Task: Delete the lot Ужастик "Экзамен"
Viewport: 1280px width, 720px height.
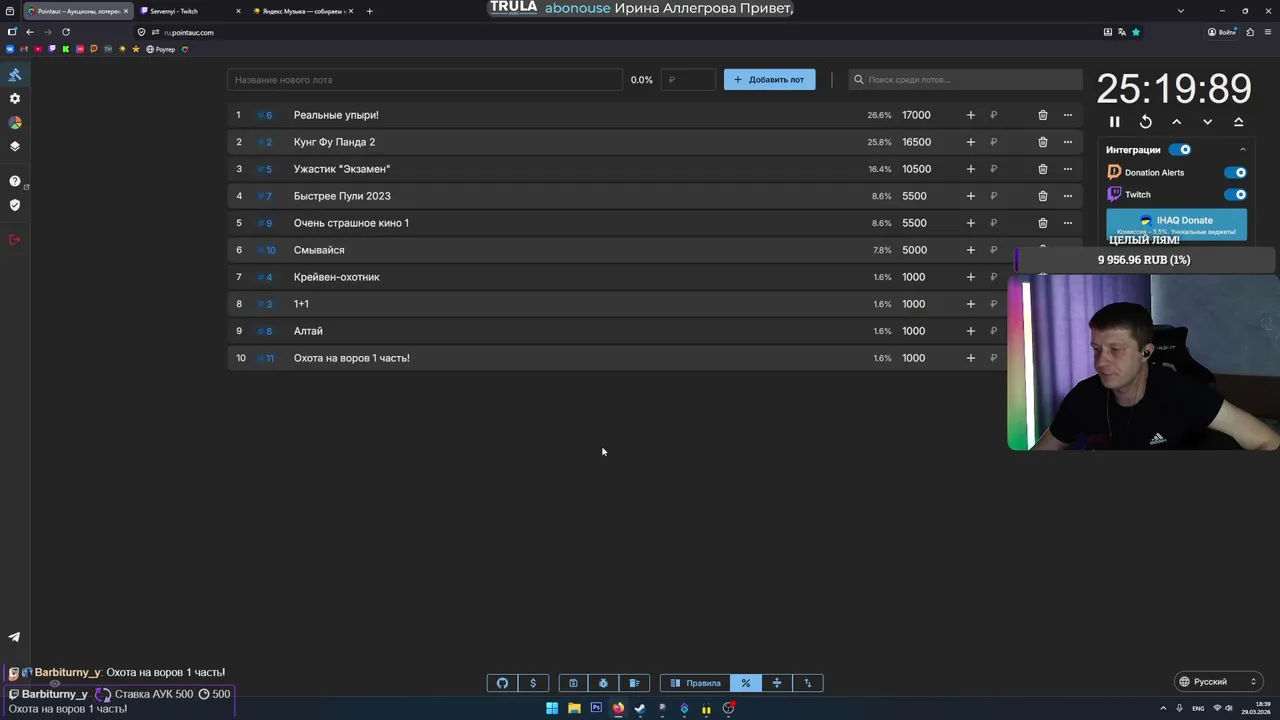Action: 1042,169
